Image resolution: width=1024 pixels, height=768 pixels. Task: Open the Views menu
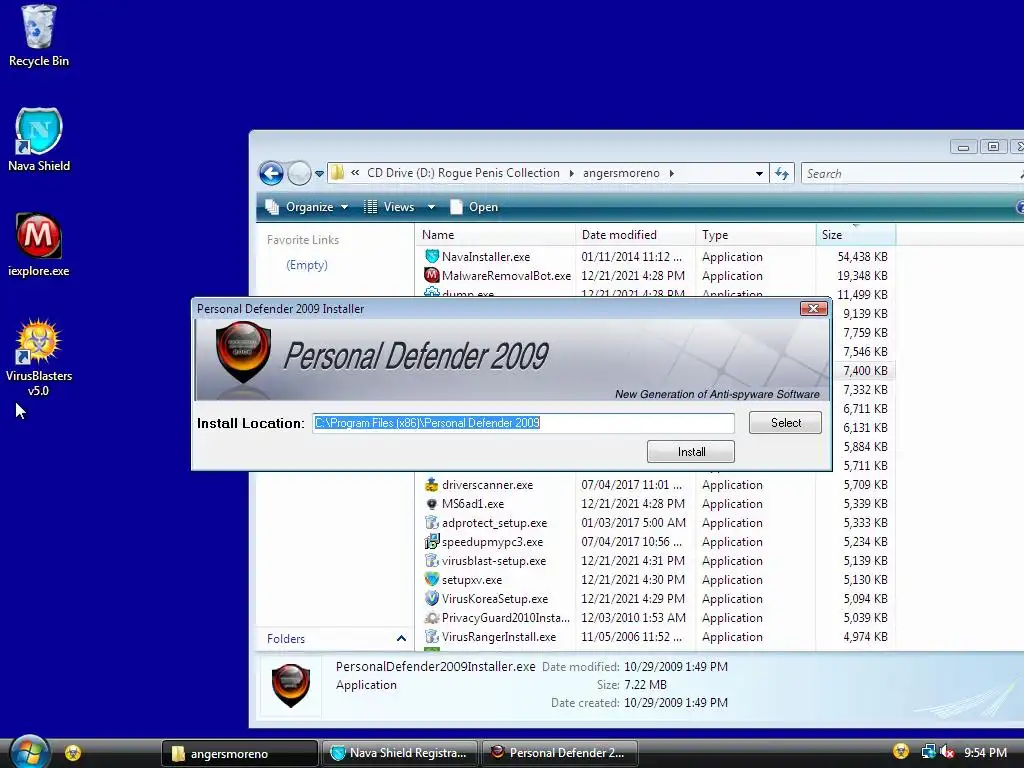390,207
